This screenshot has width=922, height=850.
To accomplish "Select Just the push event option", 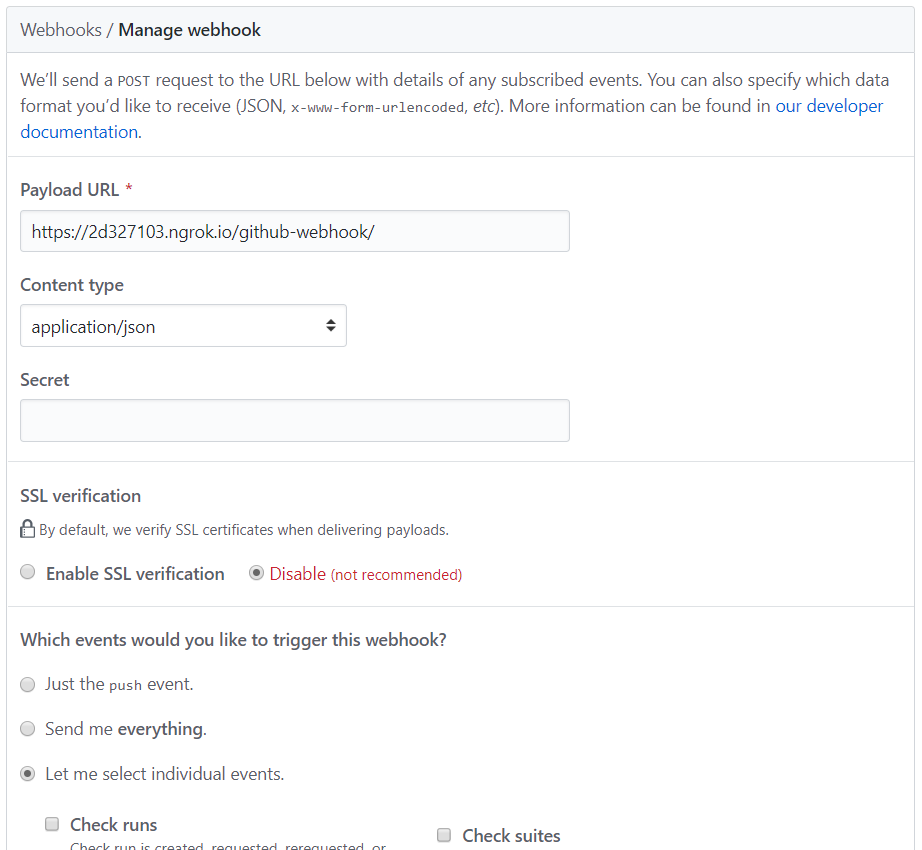I will pyautogui.click(x=28, y=684).
